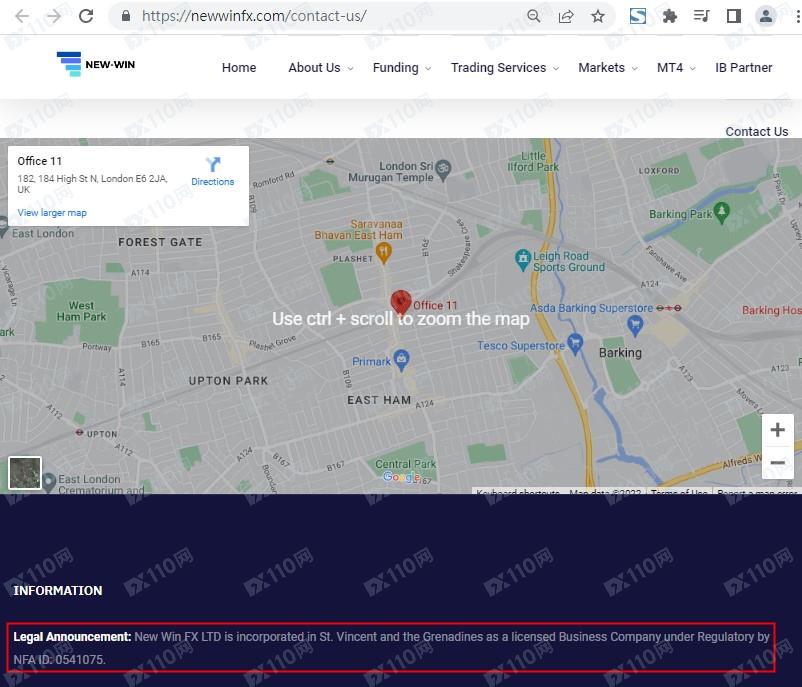Switch map to satellite view thumbnail
The image size is (802, 687).
click(25, 472)
